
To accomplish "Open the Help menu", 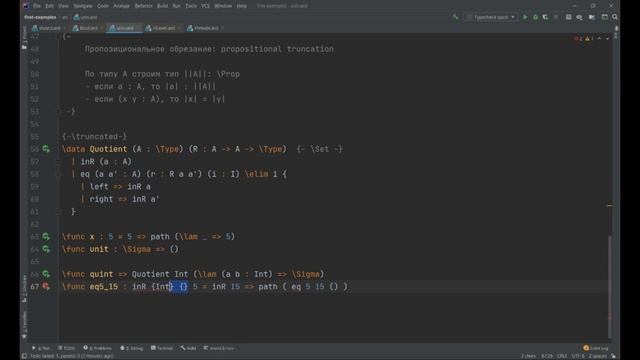I will pos(242,6).
